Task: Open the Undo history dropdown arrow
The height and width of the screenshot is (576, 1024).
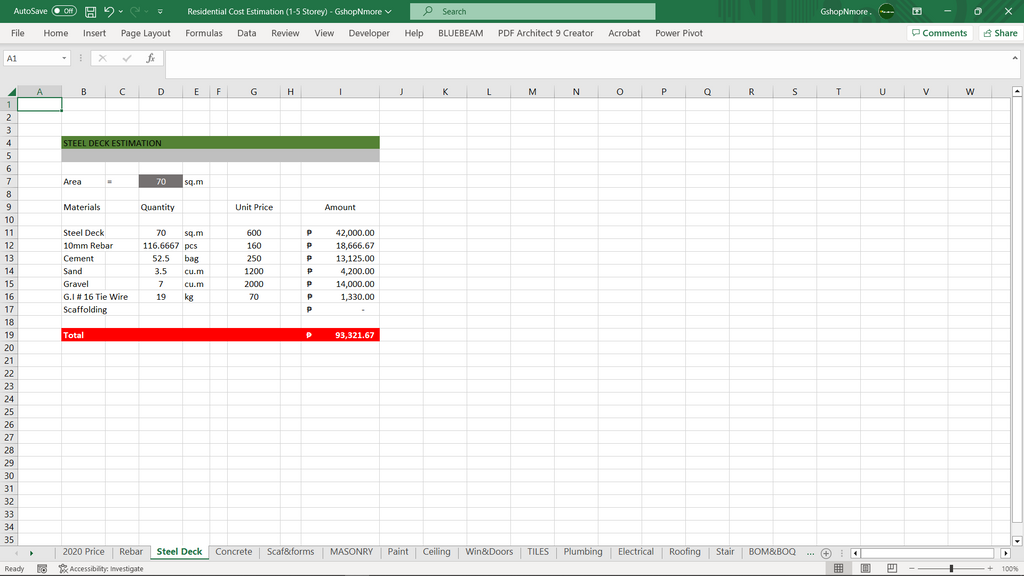Action: [x=121, y=12]
